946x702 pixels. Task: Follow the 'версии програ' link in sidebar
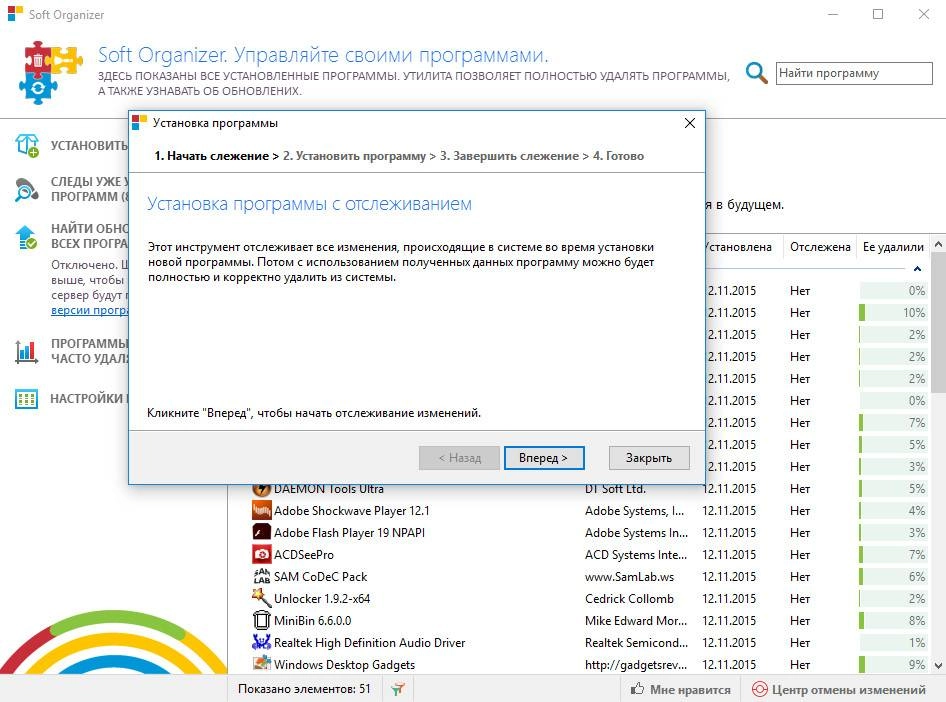pos(90,310)
